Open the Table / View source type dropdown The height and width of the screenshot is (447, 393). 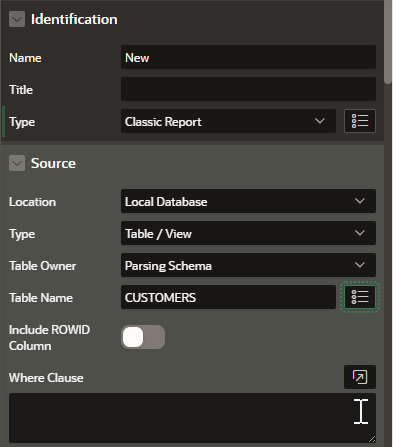click(x=248, y=233)
